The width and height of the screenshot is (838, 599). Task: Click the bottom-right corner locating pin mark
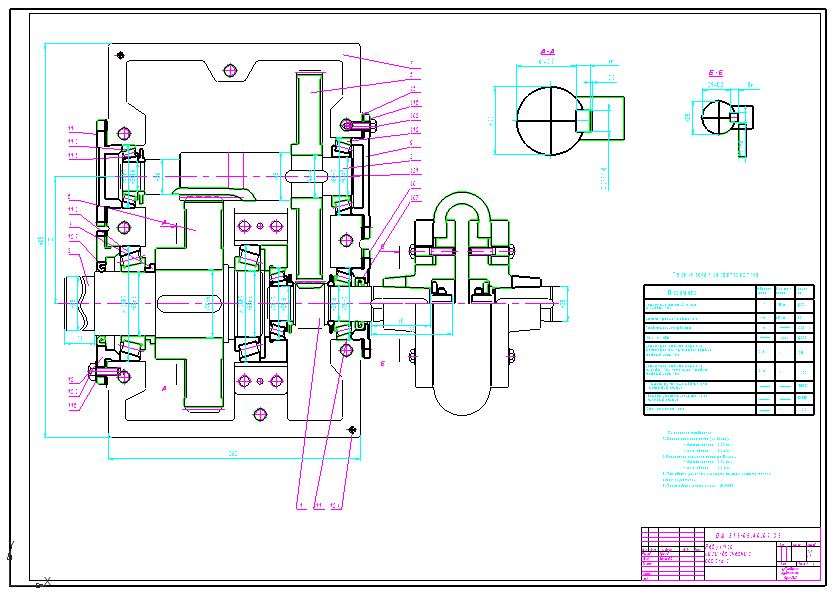pyautogui.click(x=352, y=430)
